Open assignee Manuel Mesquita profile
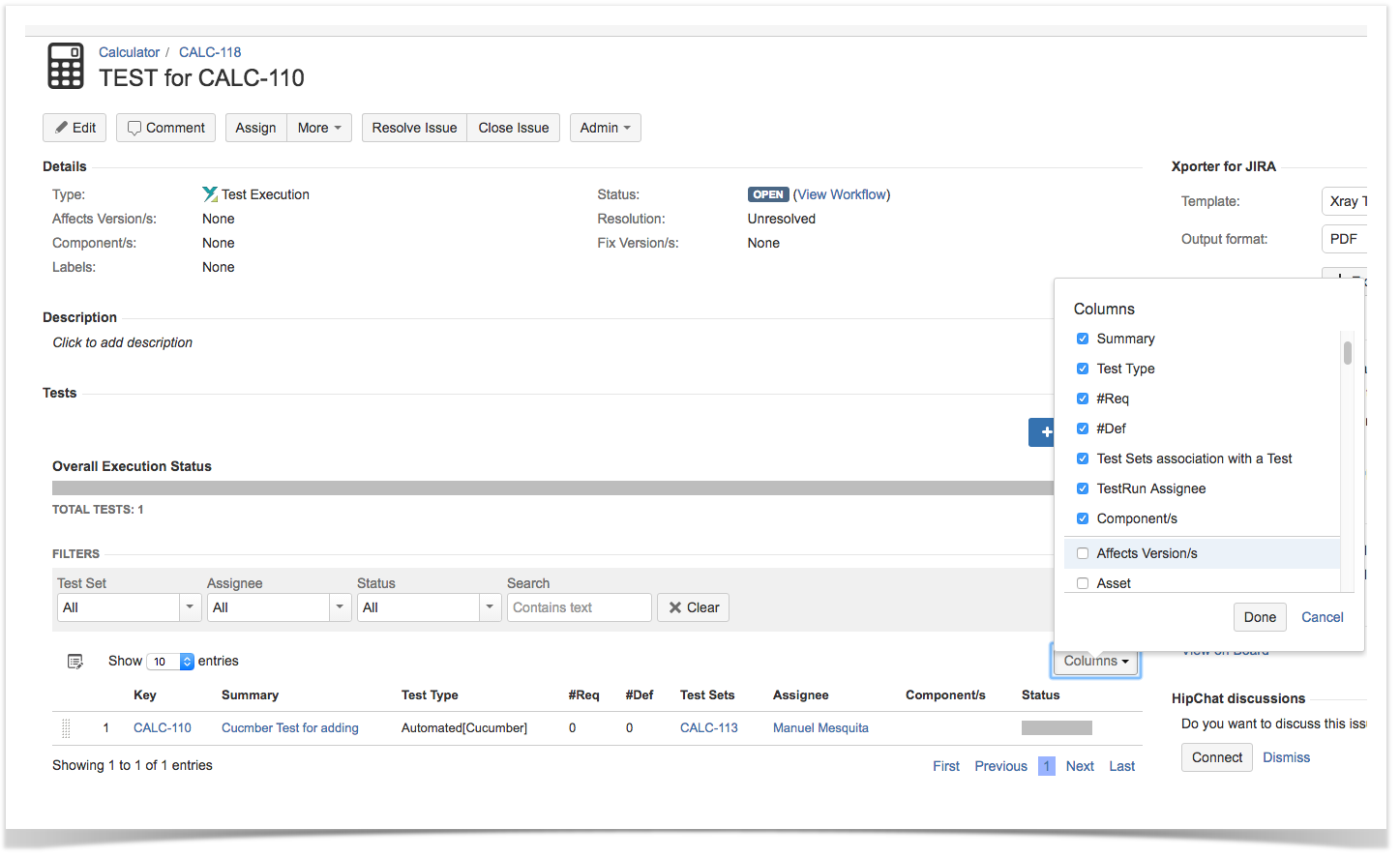This screenshot has width=1400, height=857. (x=820, y=728)
